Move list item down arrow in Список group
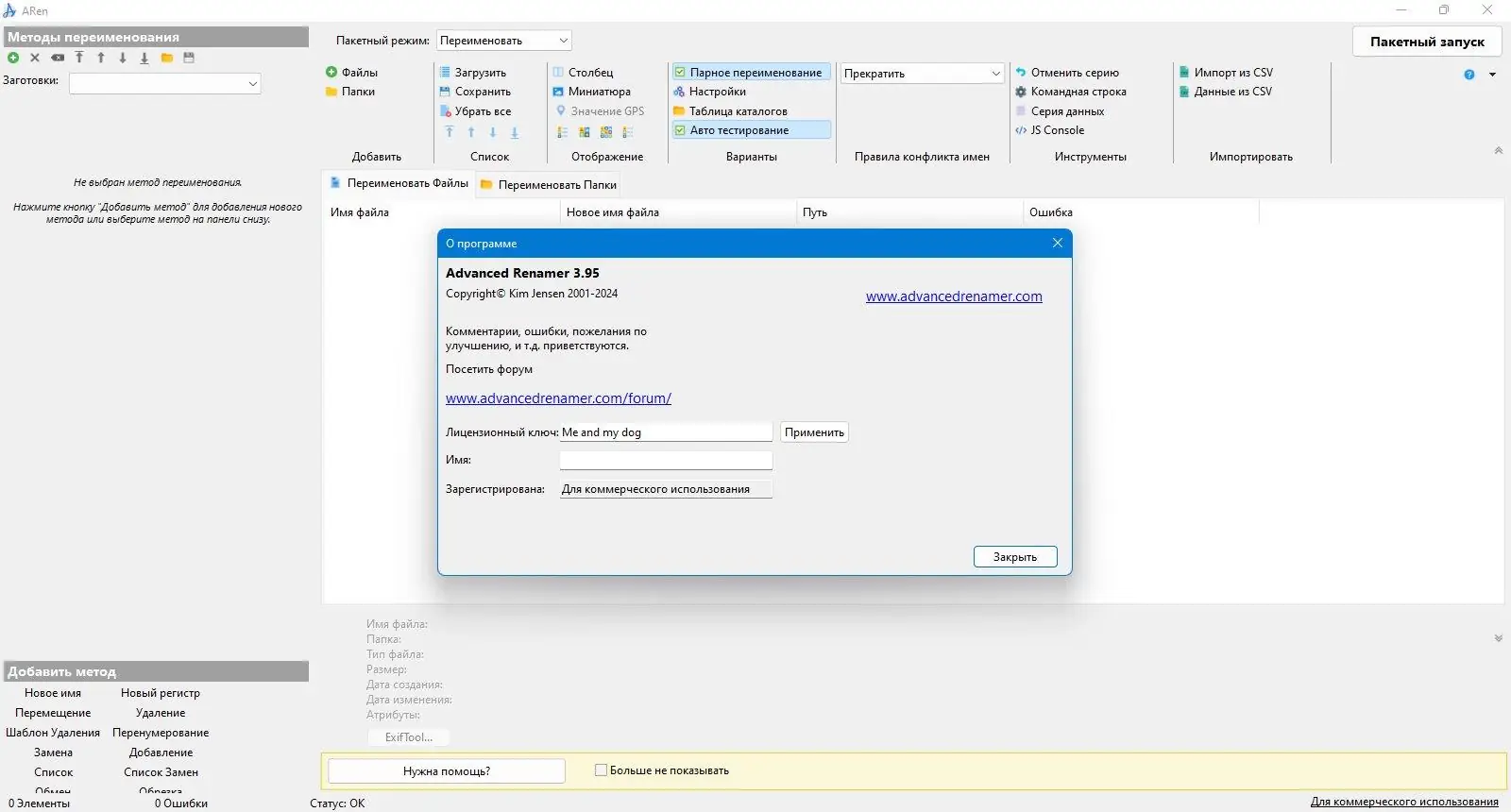This screenshot has height=812, width=1511. point(493,132)
